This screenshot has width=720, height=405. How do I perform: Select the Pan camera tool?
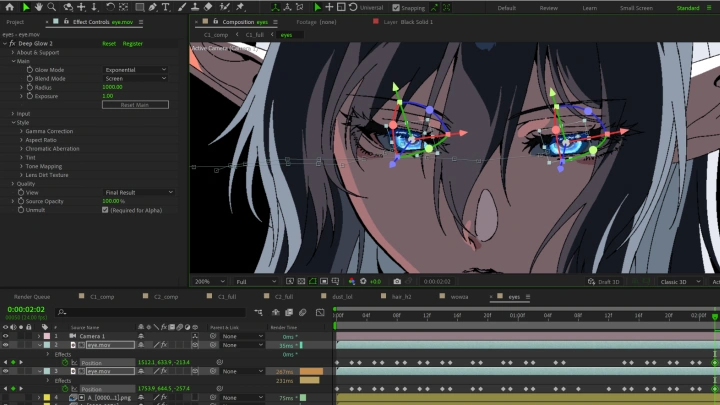click(81, 7)
